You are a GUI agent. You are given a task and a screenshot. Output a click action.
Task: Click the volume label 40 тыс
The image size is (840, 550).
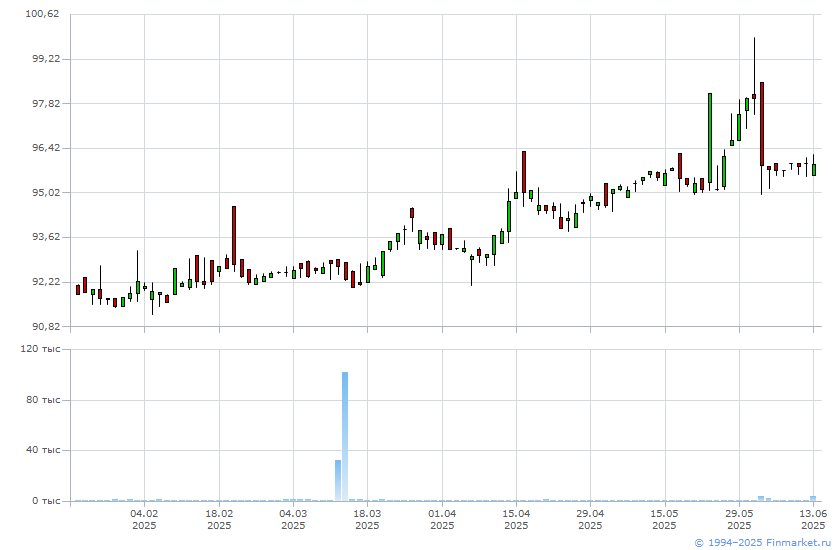coord(43,449)
